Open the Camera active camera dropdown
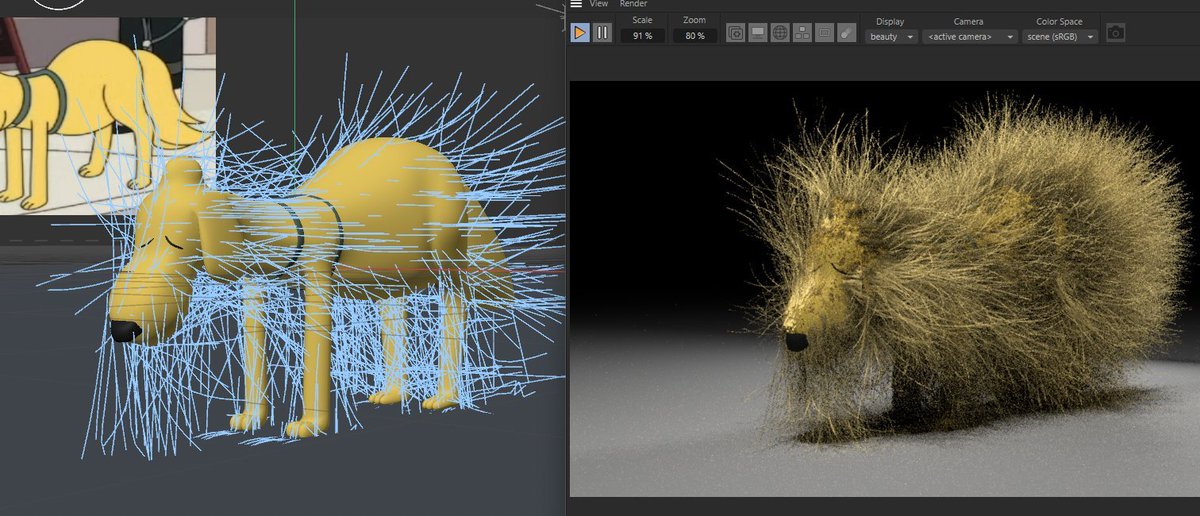The width and height of the screenshot is (1200, 516). [970, 37]
